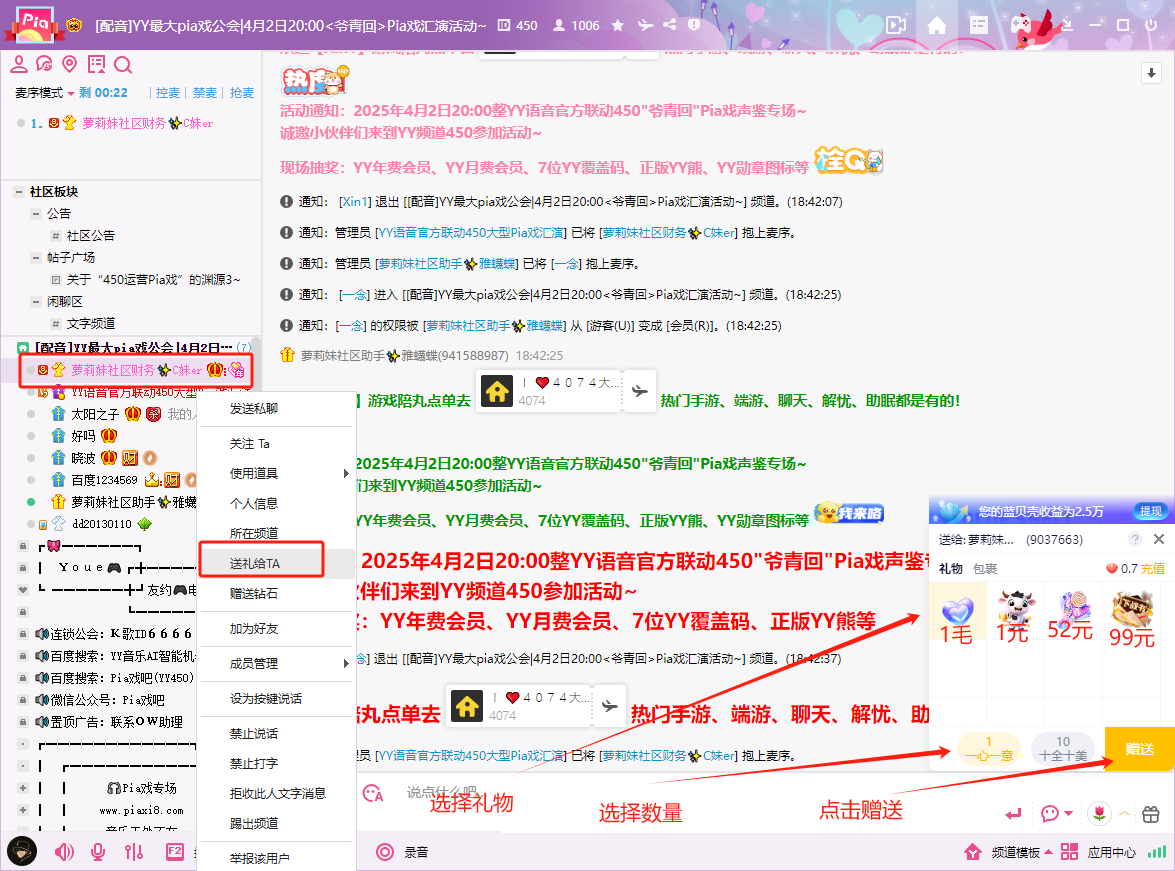Open the gift box icon in chat bar

click(1151, 813)
